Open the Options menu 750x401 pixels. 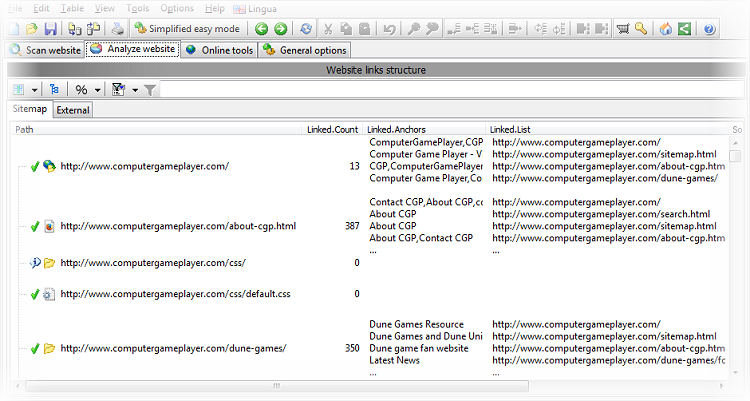pos(177,8)
